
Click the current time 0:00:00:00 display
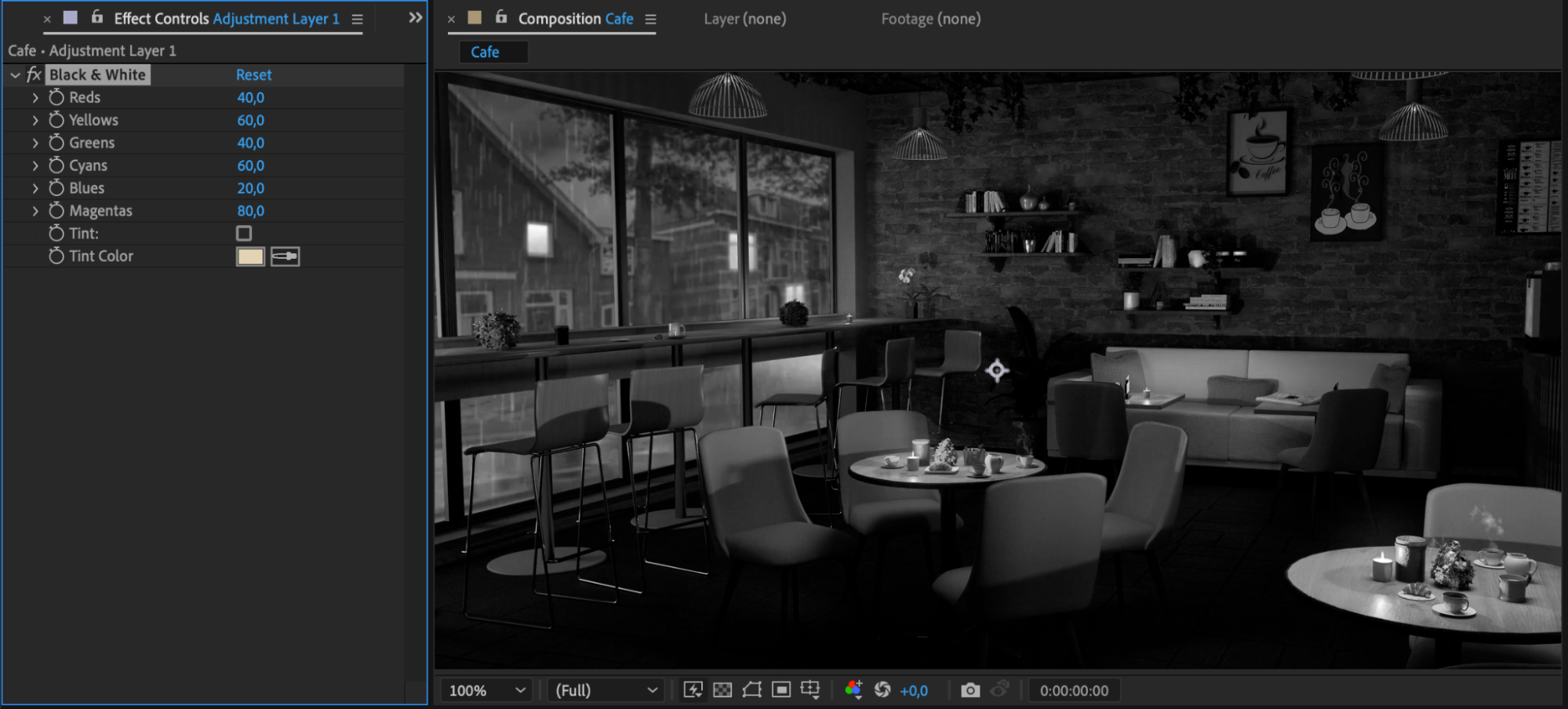click(1074, 690)
